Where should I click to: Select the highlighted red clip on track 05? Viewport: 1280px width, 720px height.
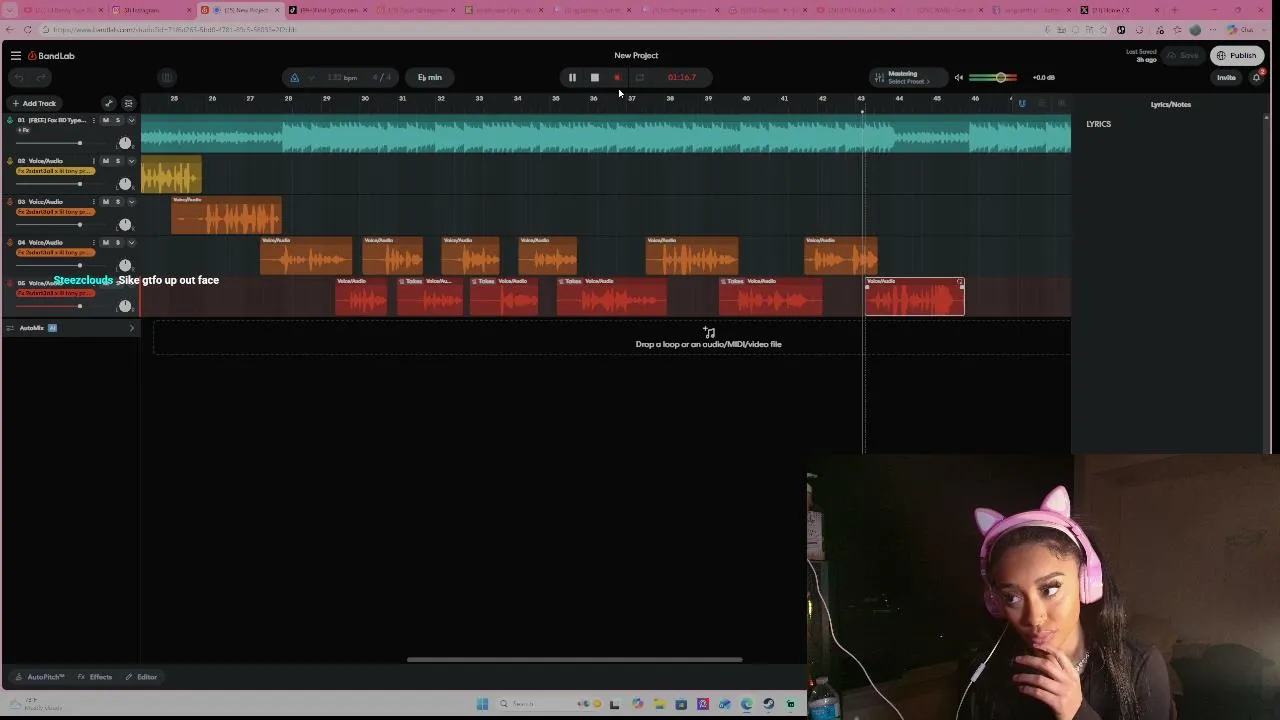(x=915, y=297)
